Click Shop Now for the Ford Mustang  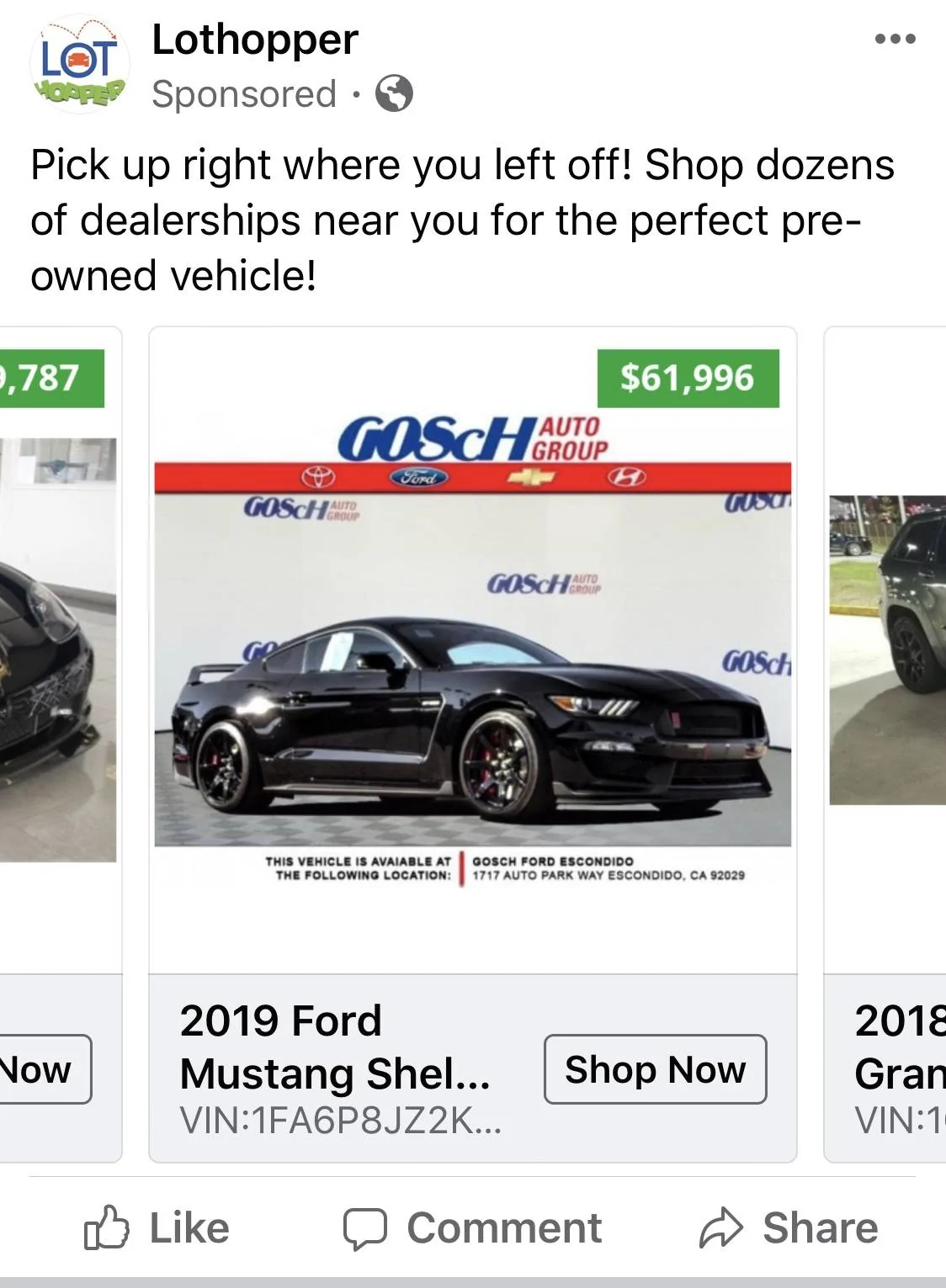(656, 1069)
